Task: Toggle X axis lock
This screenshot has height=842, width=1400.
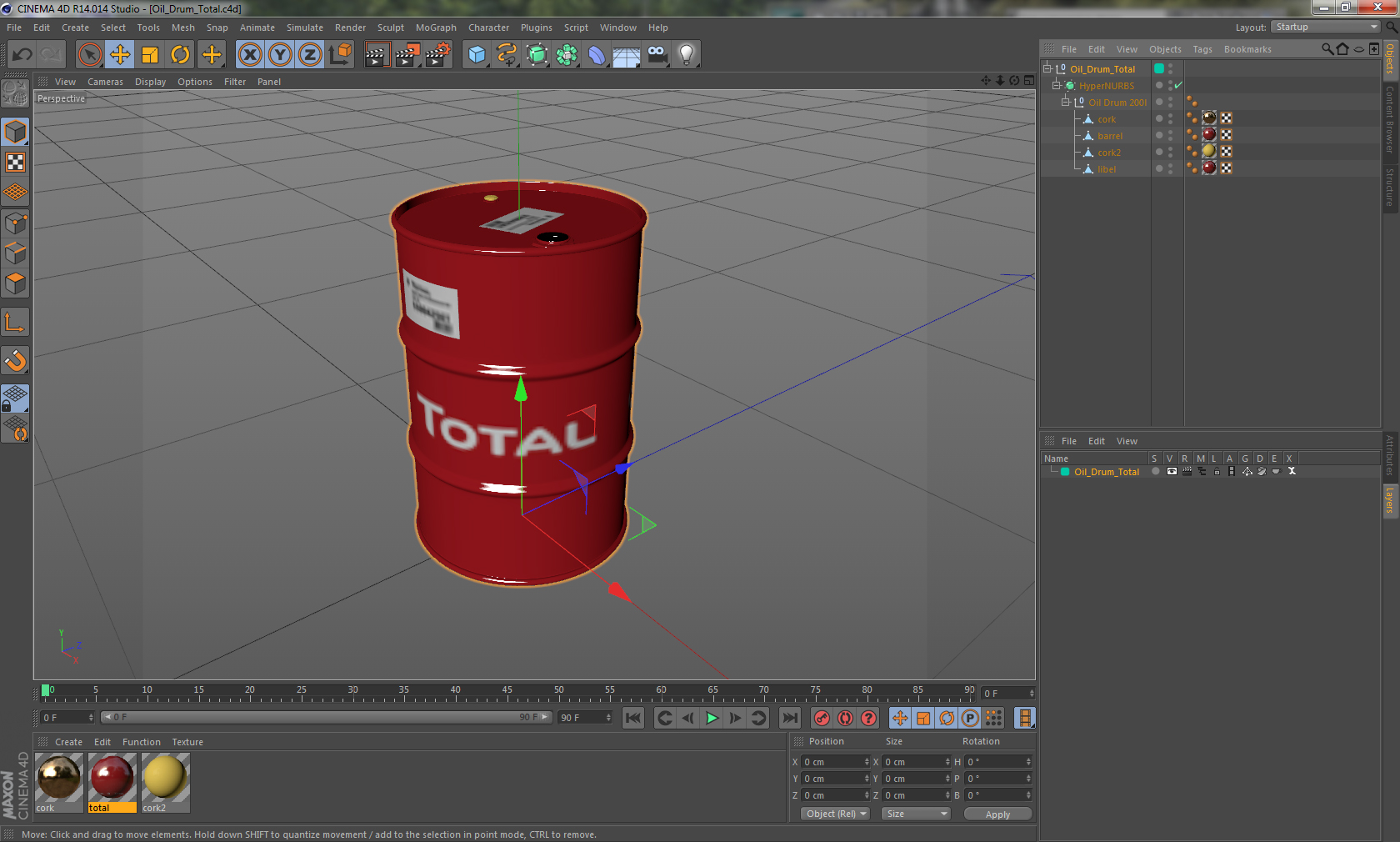Action: click(250, 55)
